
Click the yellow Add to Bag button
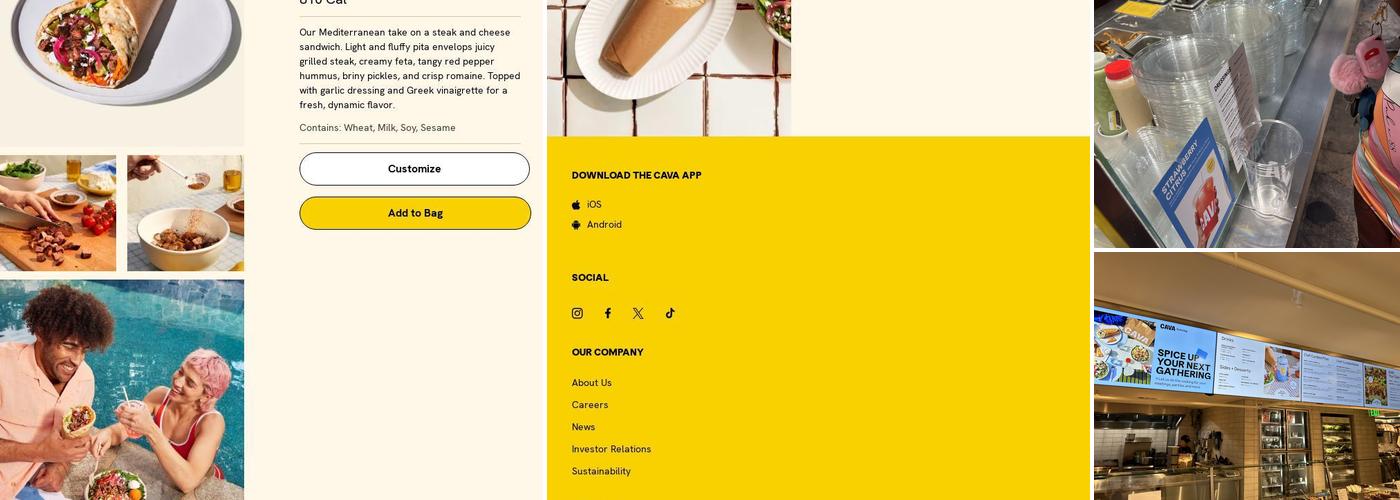coord(415,213)
